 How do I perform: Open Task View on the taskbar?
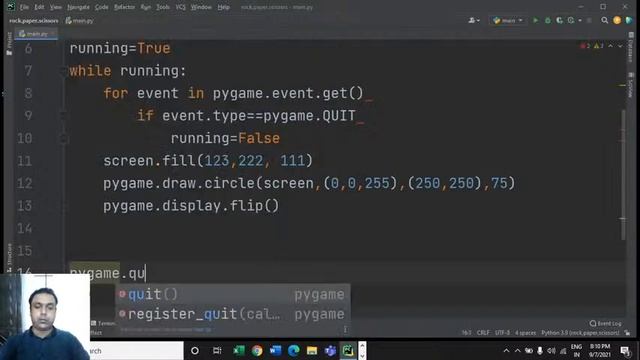pyautogui.click(x=217, y=350)
